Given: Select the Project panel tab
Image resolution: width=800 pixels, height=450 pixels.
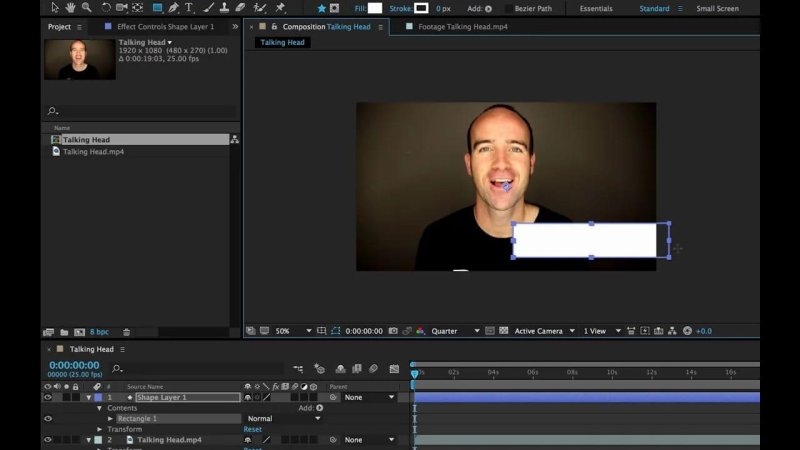Looking at the screenshot, I should [x=59, y=27].
